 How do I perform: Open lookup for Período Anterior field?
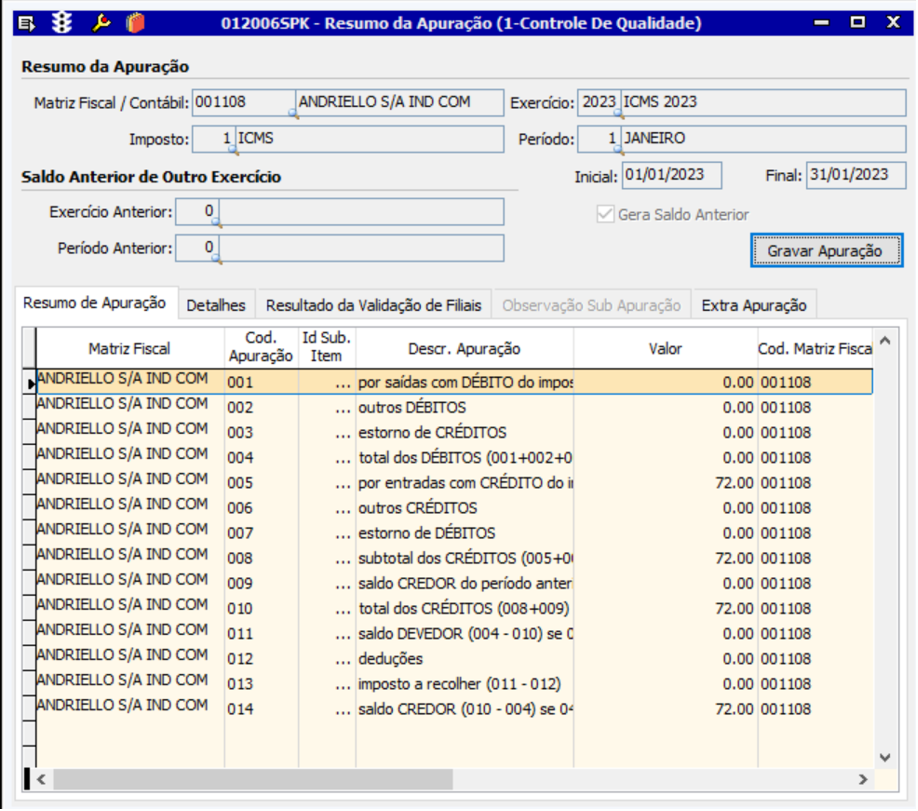point(217,259)
